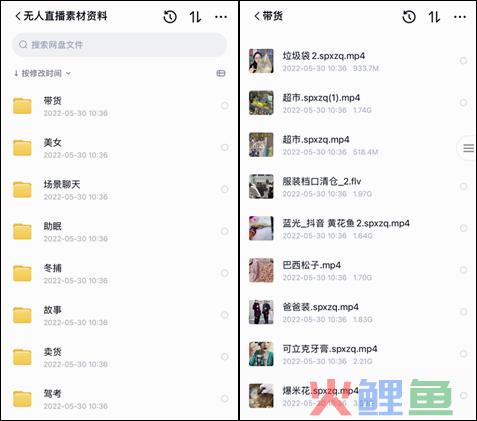Open history icon in 带货 header
Viewport: 477px width, 421px height.
tap(409, 17)
